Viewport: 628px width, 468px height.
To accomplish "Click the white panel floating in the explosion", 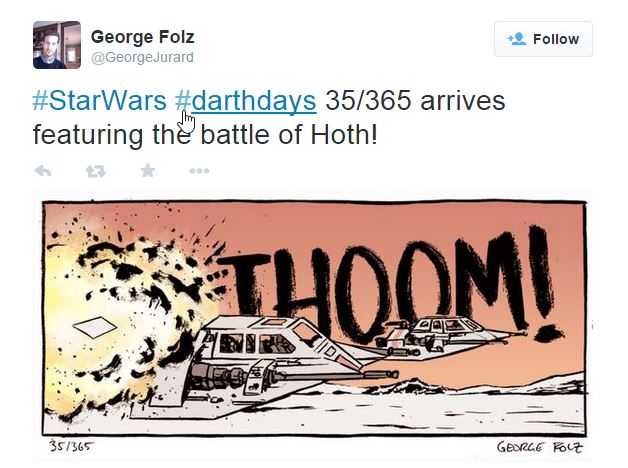I will tap(95, 327).
